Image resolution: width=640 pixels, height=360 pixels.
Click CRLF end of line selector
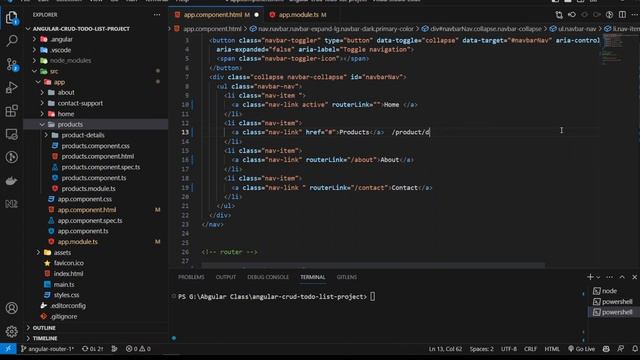[x=530, y=349]
